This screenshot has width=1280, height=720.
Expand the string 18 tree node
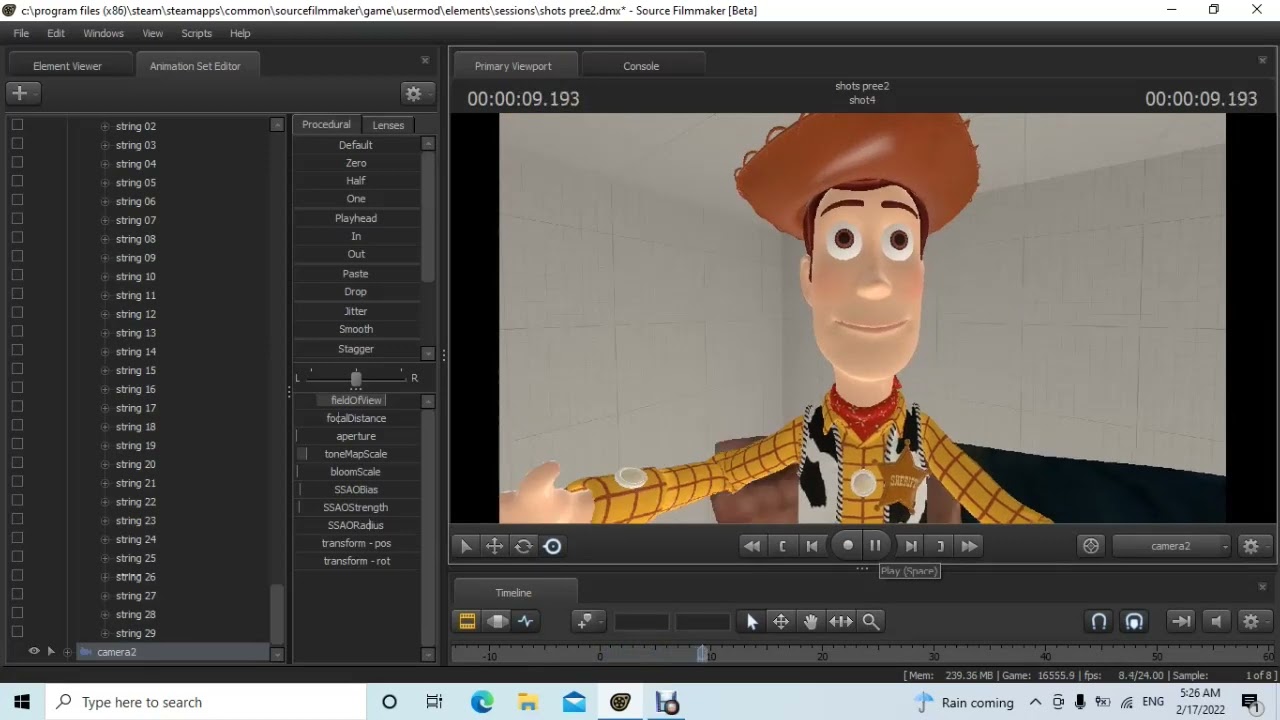[105, 427]
